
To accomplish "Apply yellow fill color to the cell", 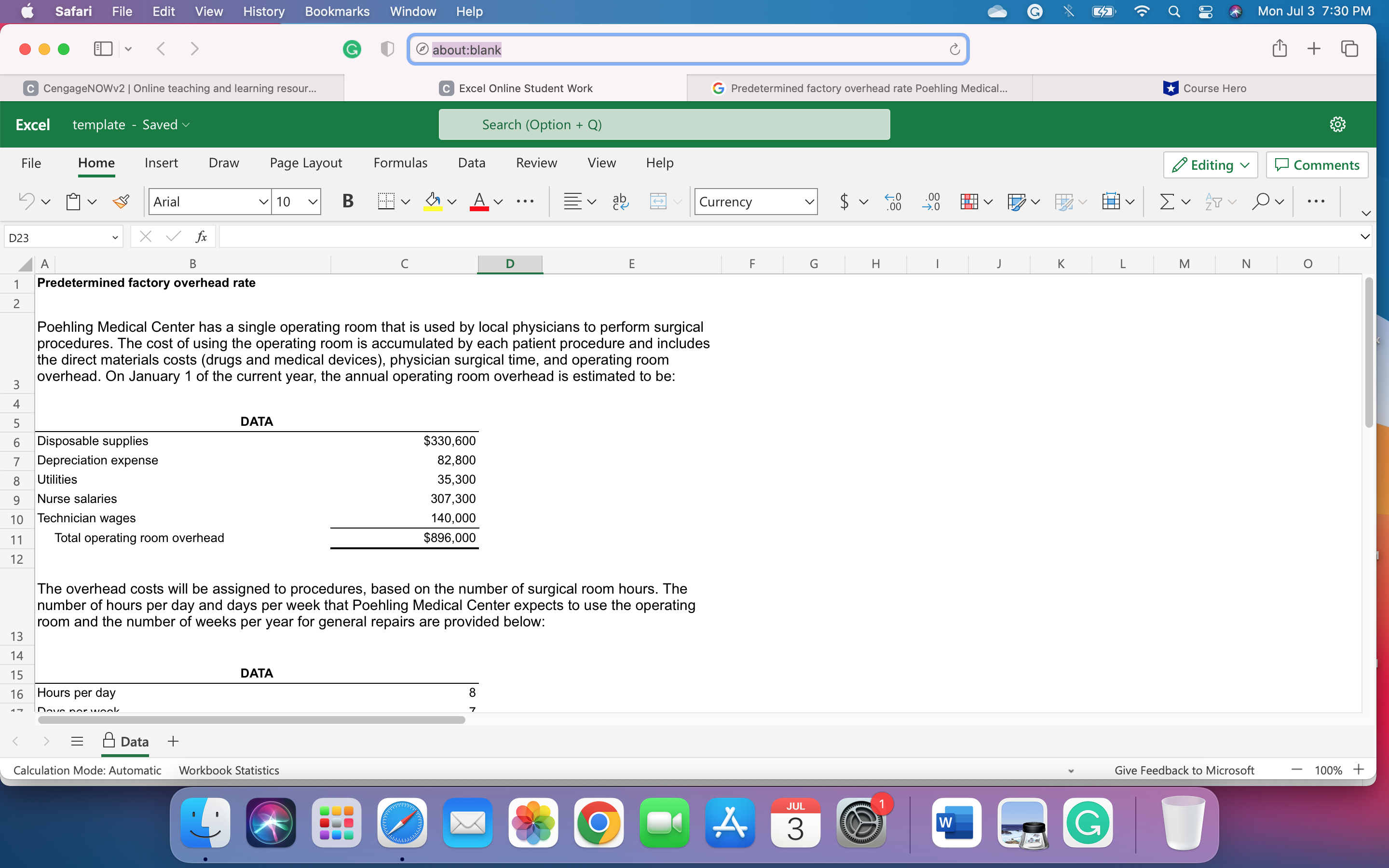I will point(432,202).
